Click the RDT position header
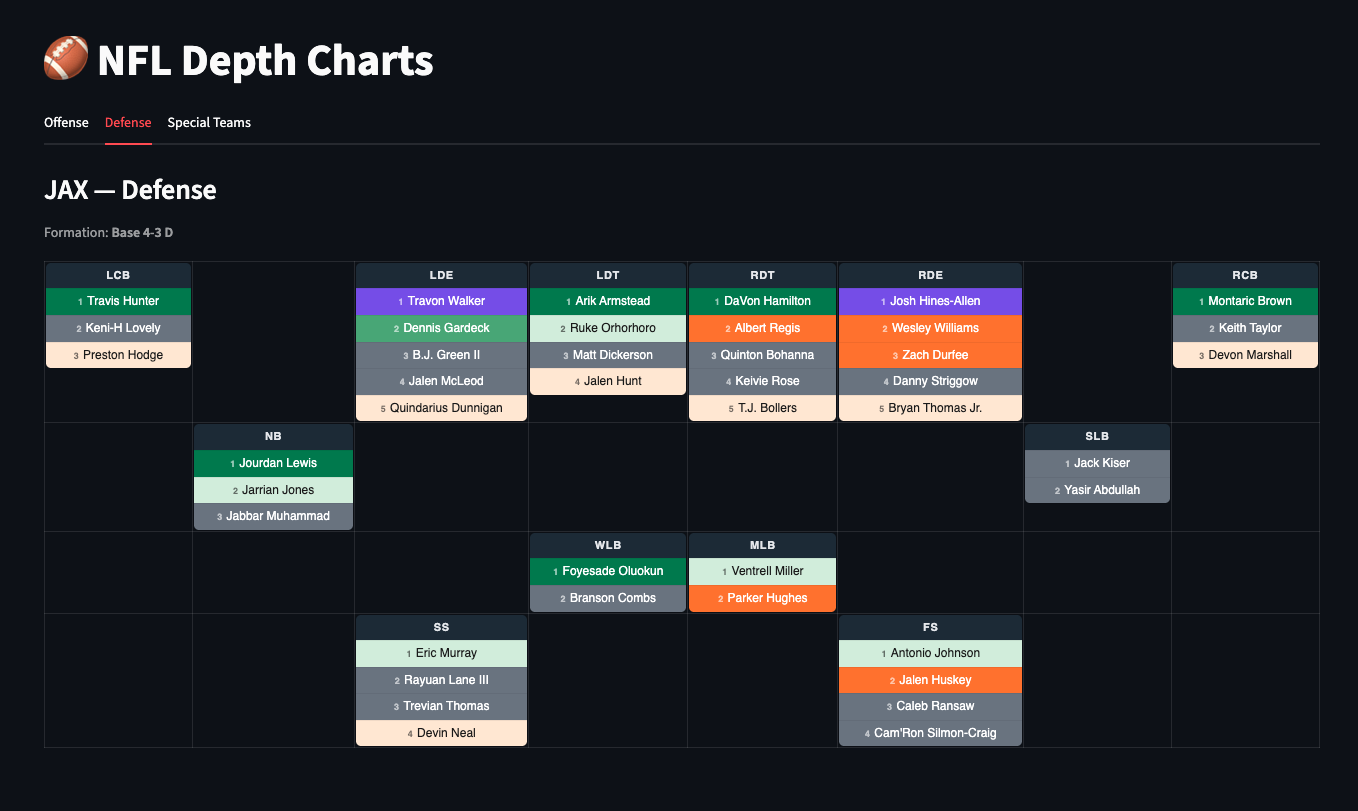 tap(762, 275)
